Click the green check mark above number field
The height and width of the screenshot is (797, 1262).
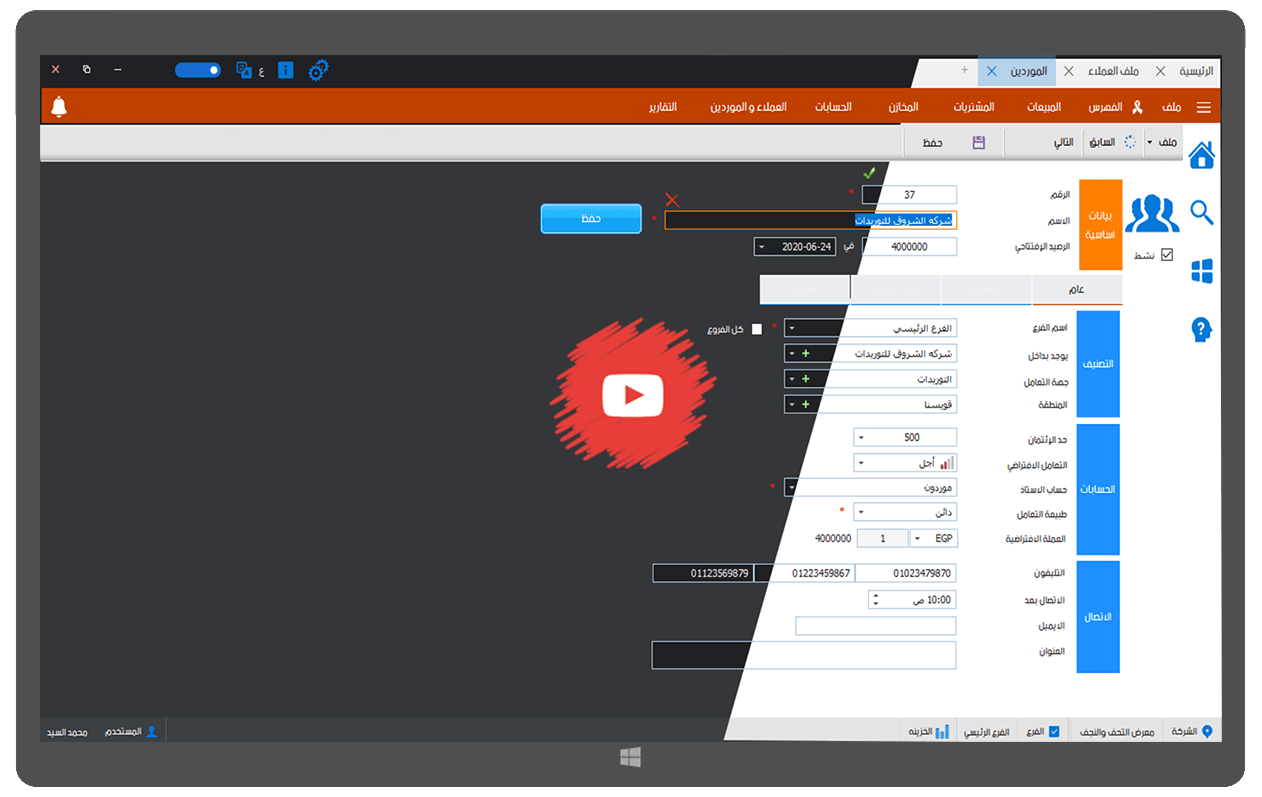869,174
